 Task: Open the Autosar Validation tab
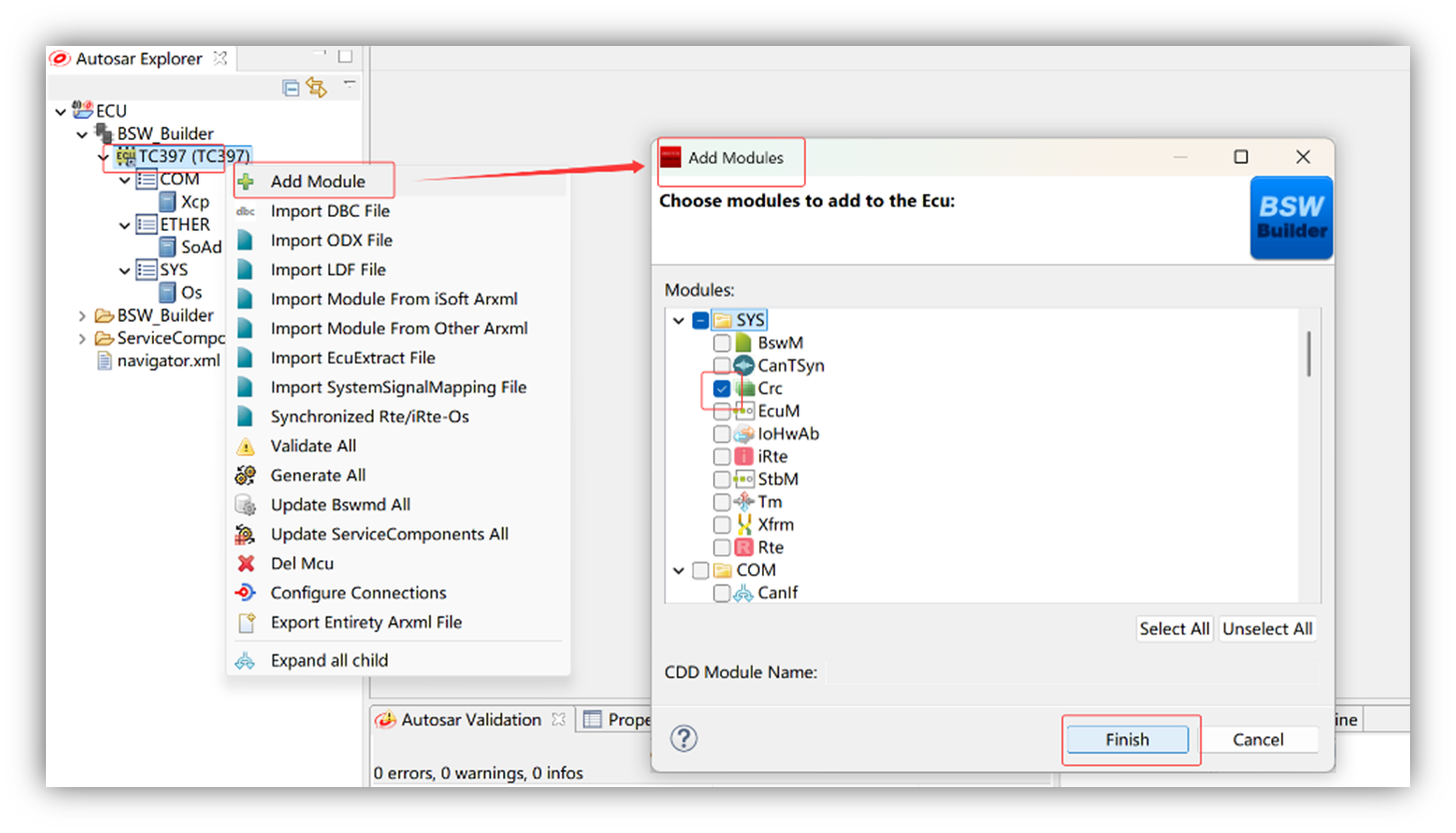click(x=470, y=719)
